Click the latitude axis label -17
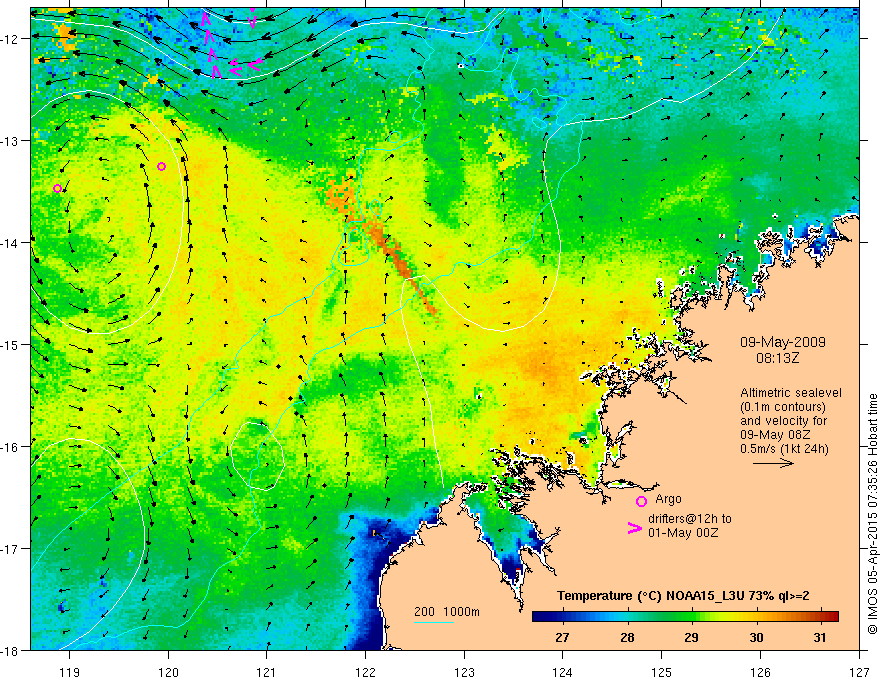The height and width of the screenshot is (680, 880). [10, 548]
